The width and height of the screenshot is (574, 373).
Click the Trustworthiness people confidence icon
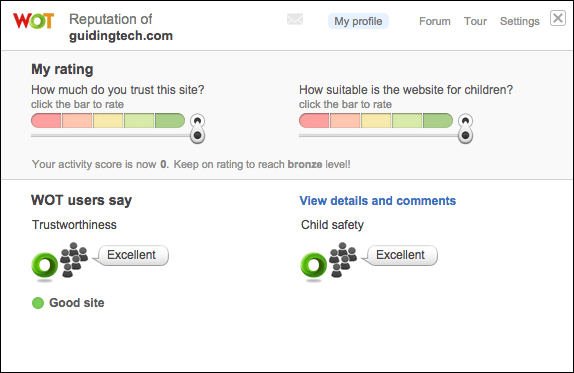(74, 260)
